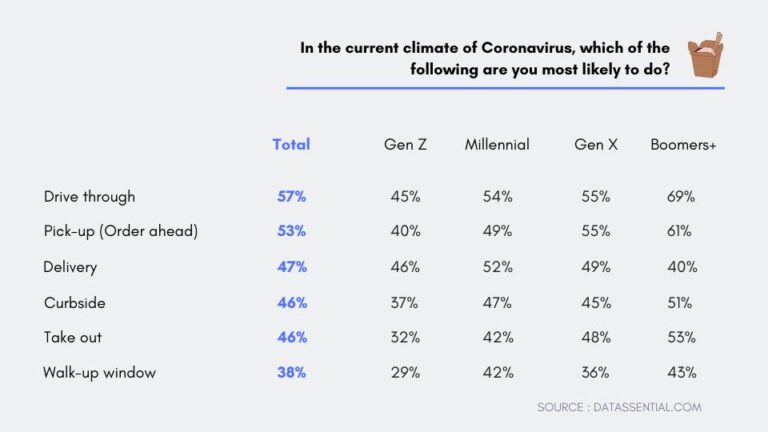Select the Gen Z column header
This screenshot has height=432, width=768.
tap(405, 144)
